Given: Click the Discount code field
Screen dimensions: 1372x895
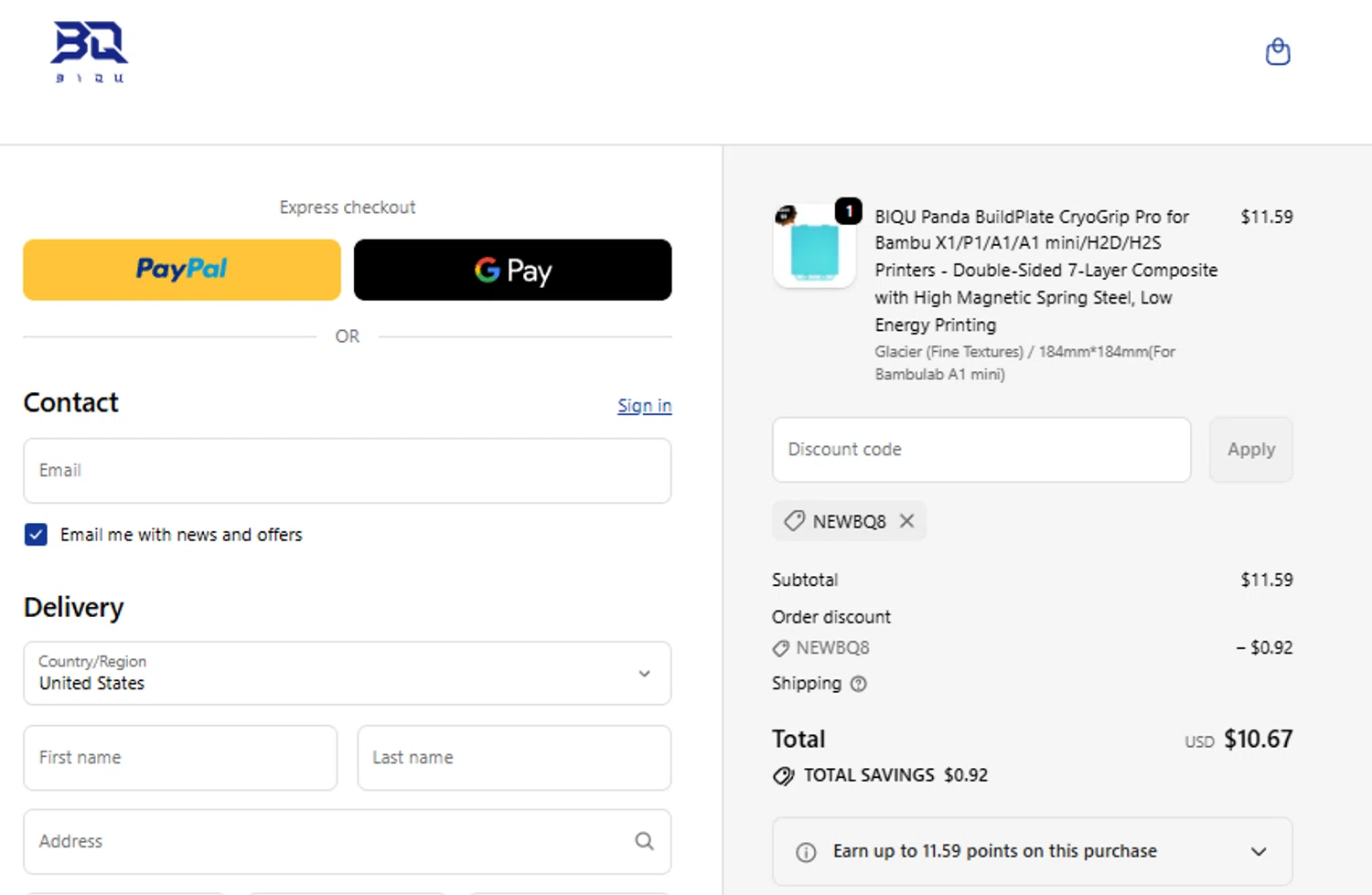Looking at the screenshot, I should coord(981,450).
